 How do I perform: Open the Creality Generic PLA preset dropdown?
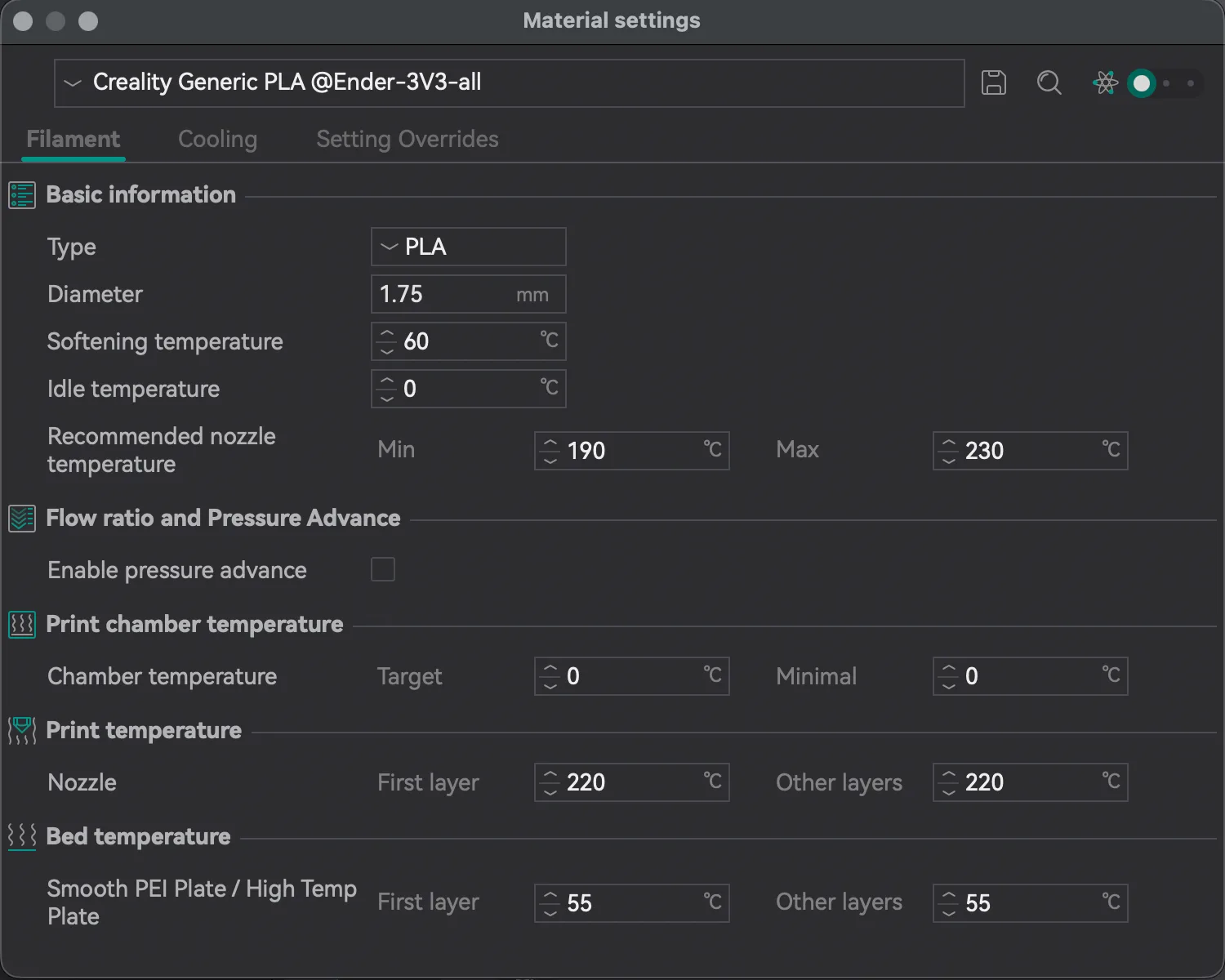pos(509,83)
